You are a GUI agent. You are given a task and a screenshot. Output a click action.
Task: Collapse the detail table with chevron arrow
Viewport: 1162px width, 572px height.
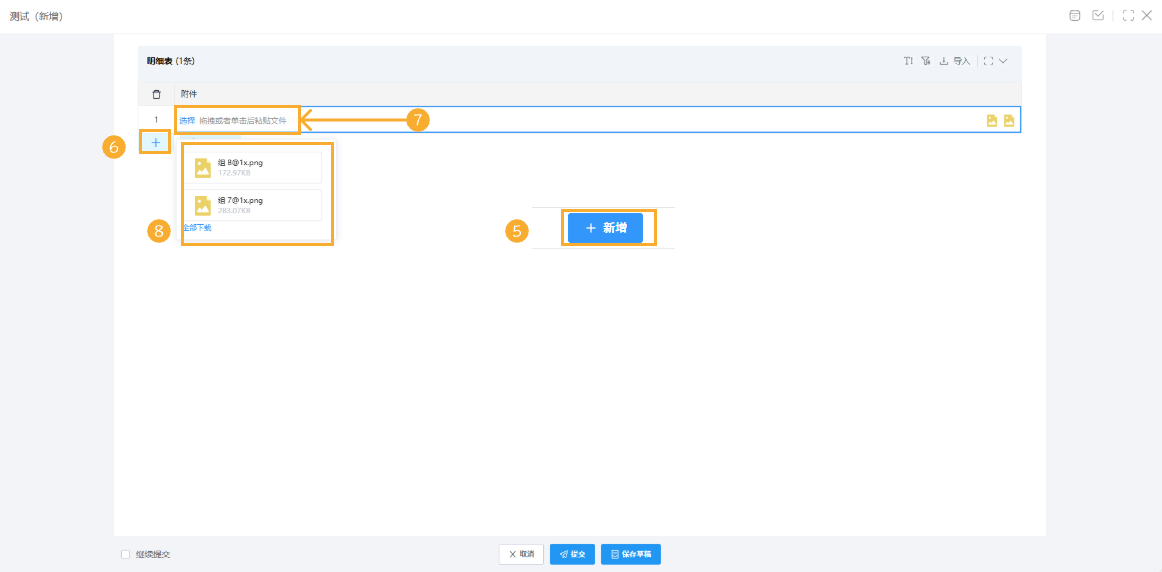pos(1004,61)
